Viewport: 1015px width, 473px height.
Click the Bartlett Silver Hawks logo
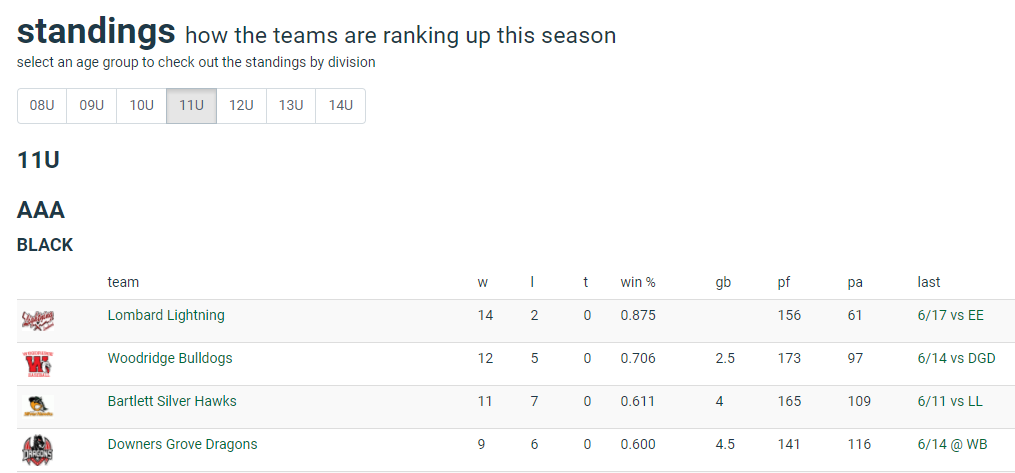tap(38, 406)
